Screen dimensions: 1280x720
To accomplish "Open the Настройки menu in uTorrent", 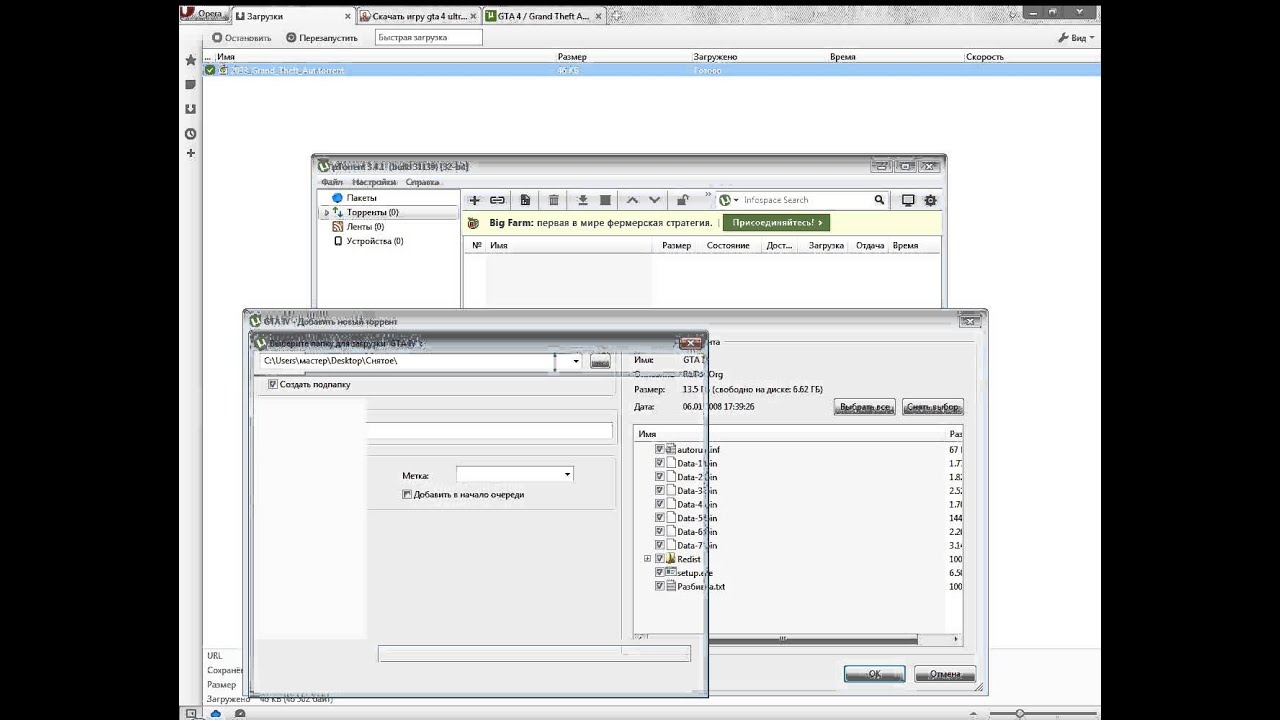I will tap(374, 182).
